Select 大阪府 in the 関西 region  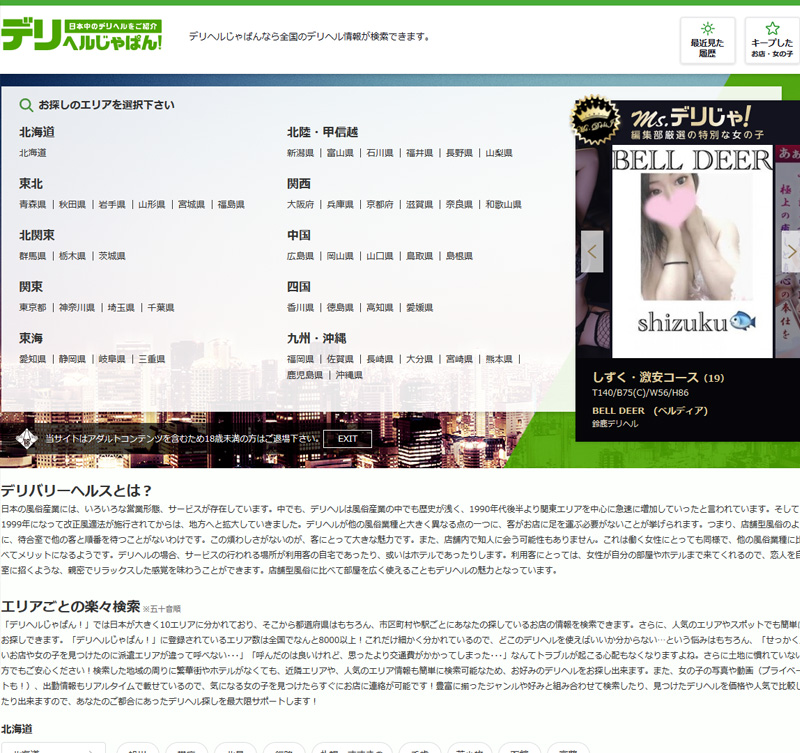point(301,205)
